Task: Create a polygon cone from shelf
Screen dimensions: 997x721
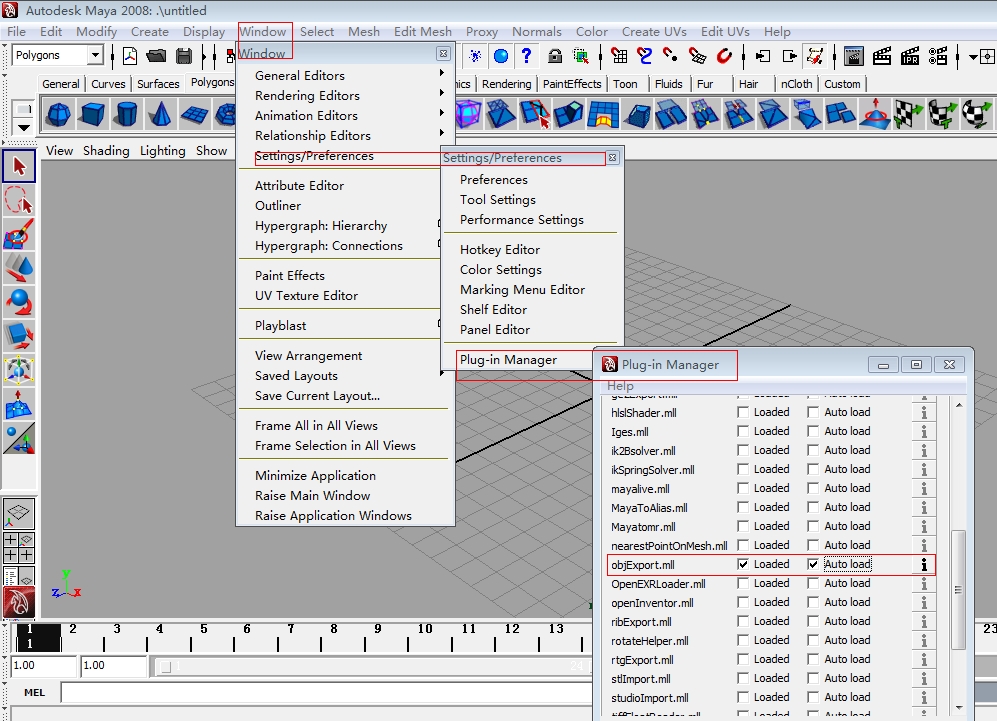Action: coord(160,115)
